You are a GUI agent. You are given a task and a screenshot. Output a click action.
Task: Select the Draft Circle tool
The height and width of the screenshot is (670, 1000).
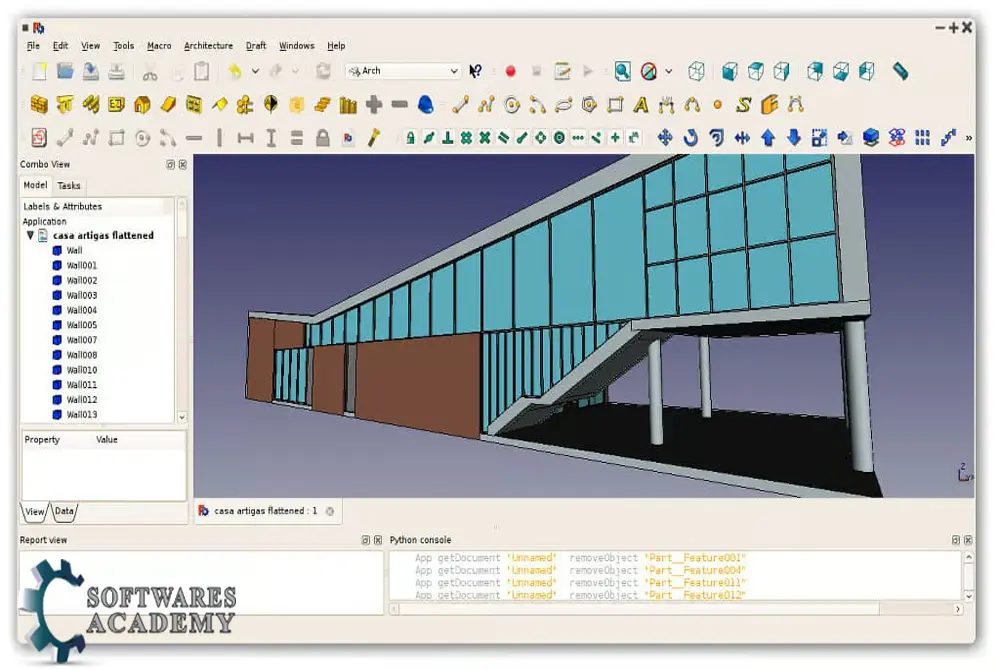tap(512, 105)
